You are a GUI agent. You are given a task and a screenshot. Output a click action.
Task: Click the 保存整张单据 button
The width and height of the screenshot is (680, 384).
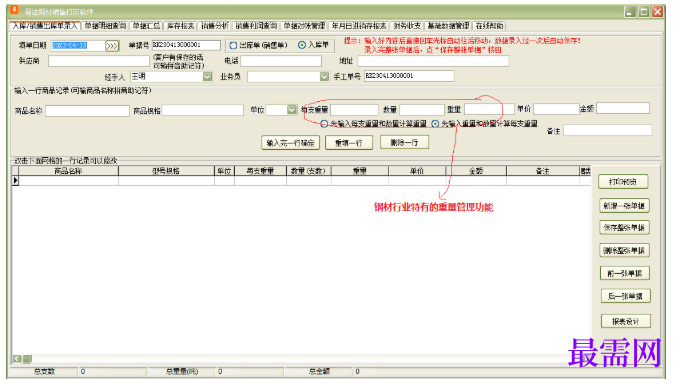click(624, 227)
